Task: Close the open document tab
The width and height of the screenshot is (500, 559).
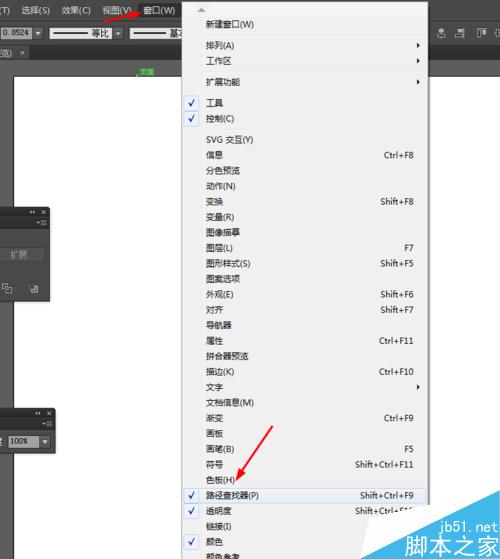Action: pos(22,53)
